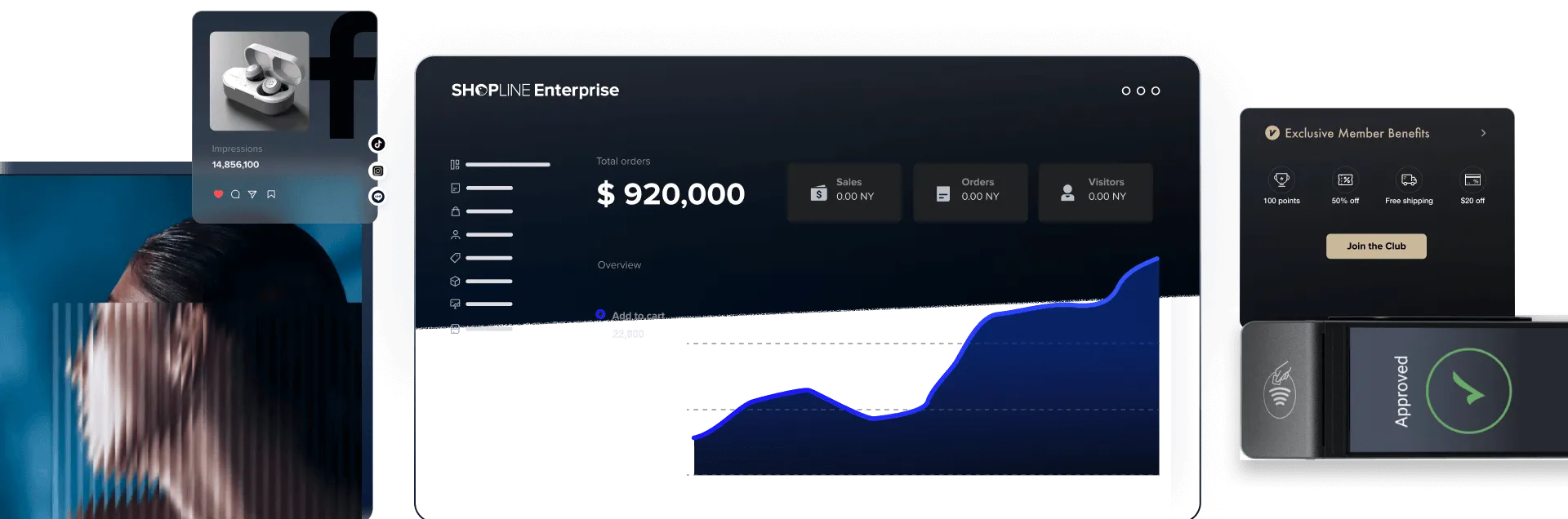Viewport: 1568px width, 519px height.
Task: Click the Overview heading
Action: pos(619,265)
